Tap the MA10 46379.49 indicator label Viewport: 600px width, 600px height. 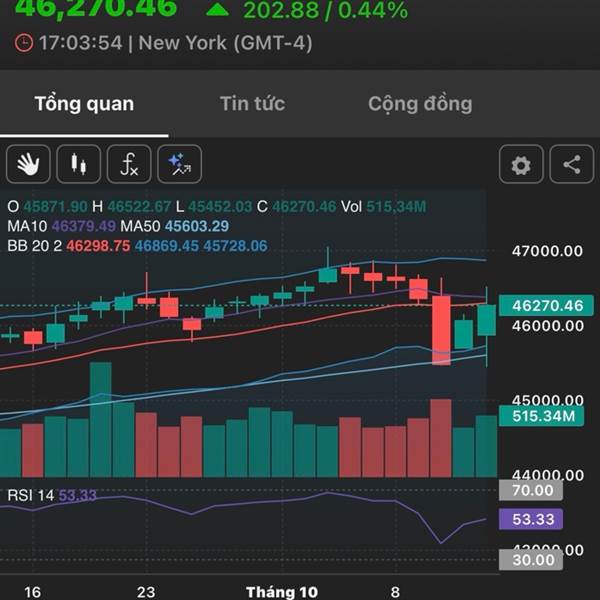[x=62, y=226]
